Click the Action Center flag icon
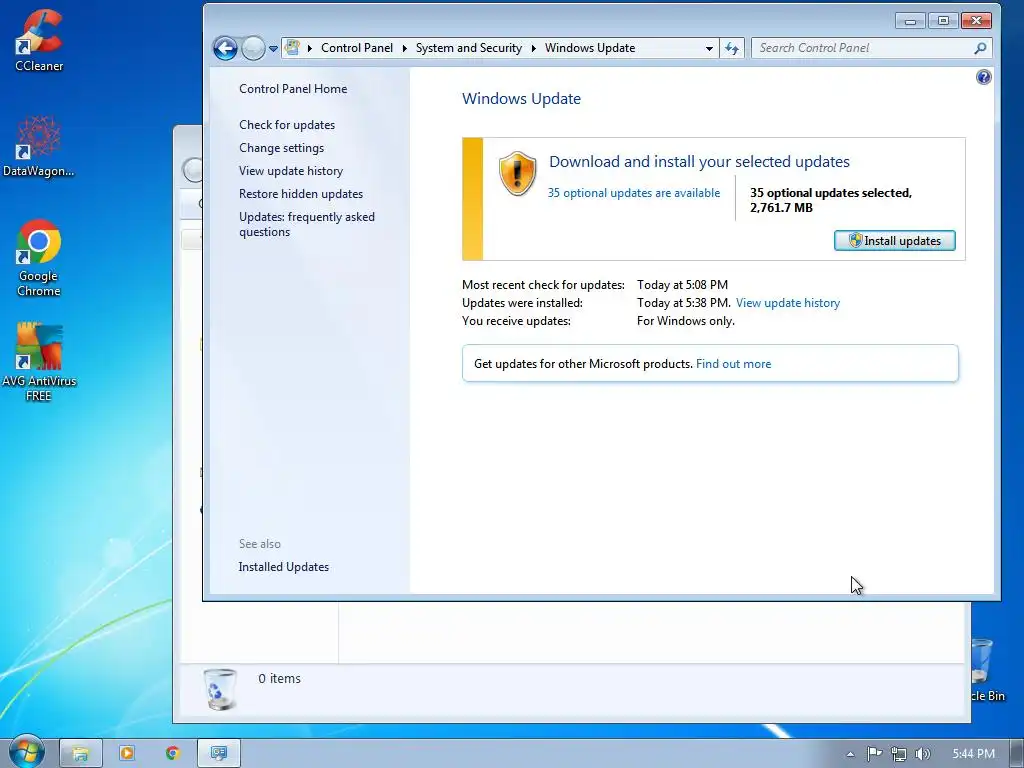 [874, 754]
